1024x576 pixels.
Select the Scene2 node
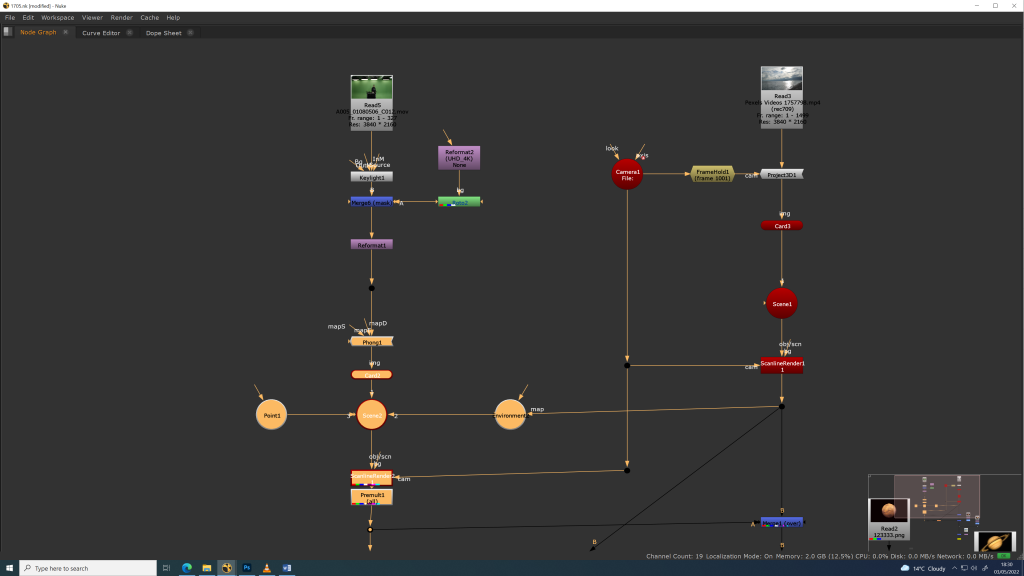(x=372, y=415)
